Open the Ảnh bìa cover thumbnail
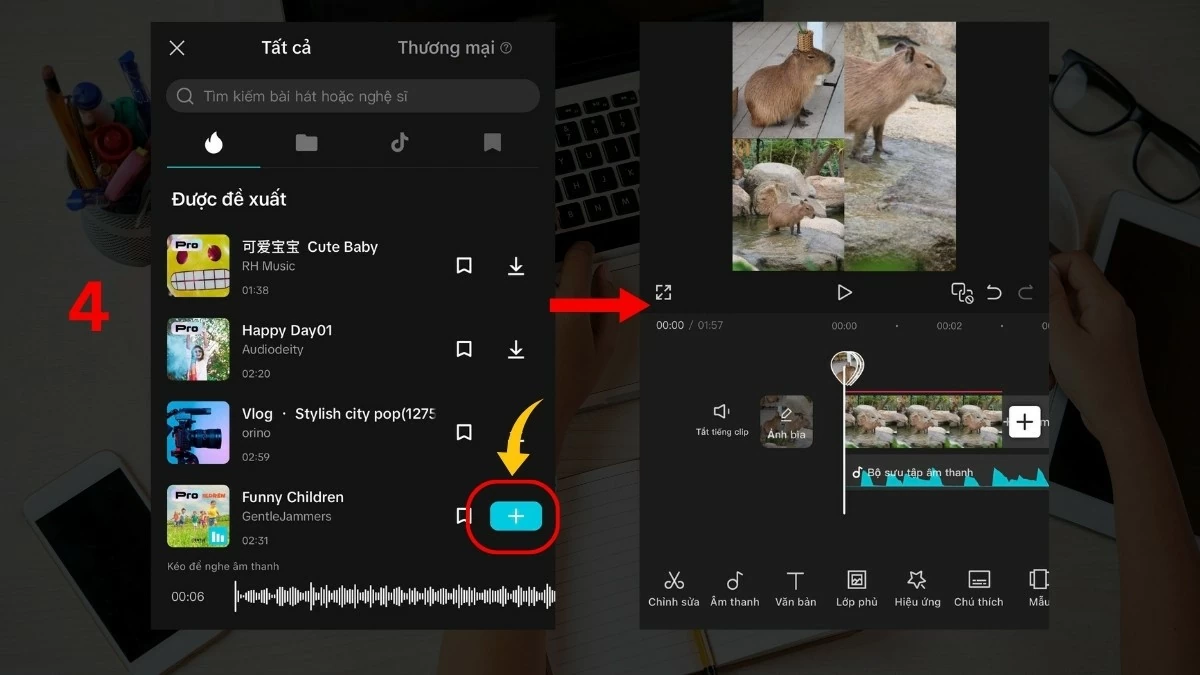Screen dimensions: 1200x675 (x=786, y=421)
